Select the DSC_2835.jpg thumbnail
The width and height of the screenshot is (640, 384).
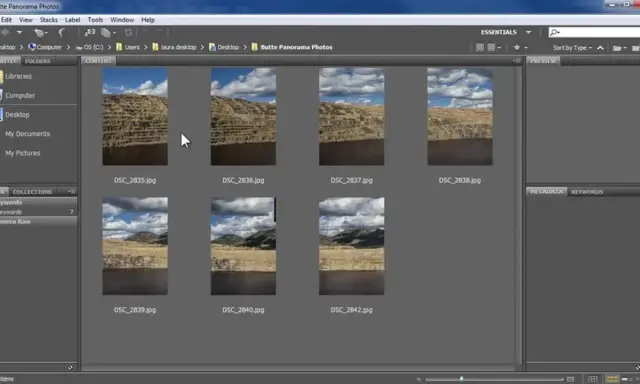coord(135,117)
